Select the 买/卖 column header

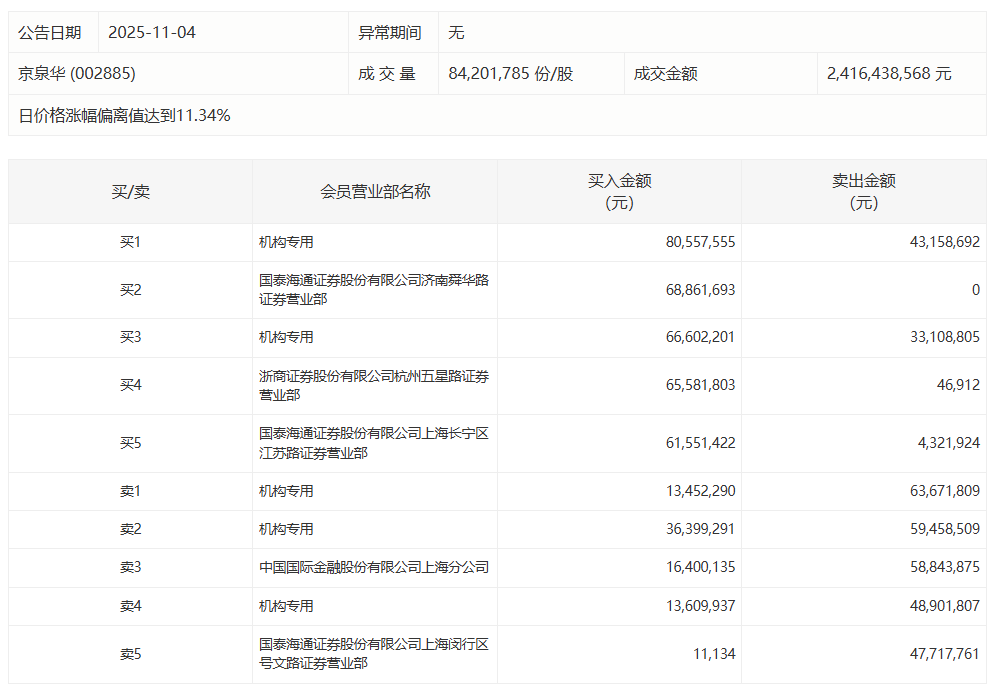tap(130, 191)
